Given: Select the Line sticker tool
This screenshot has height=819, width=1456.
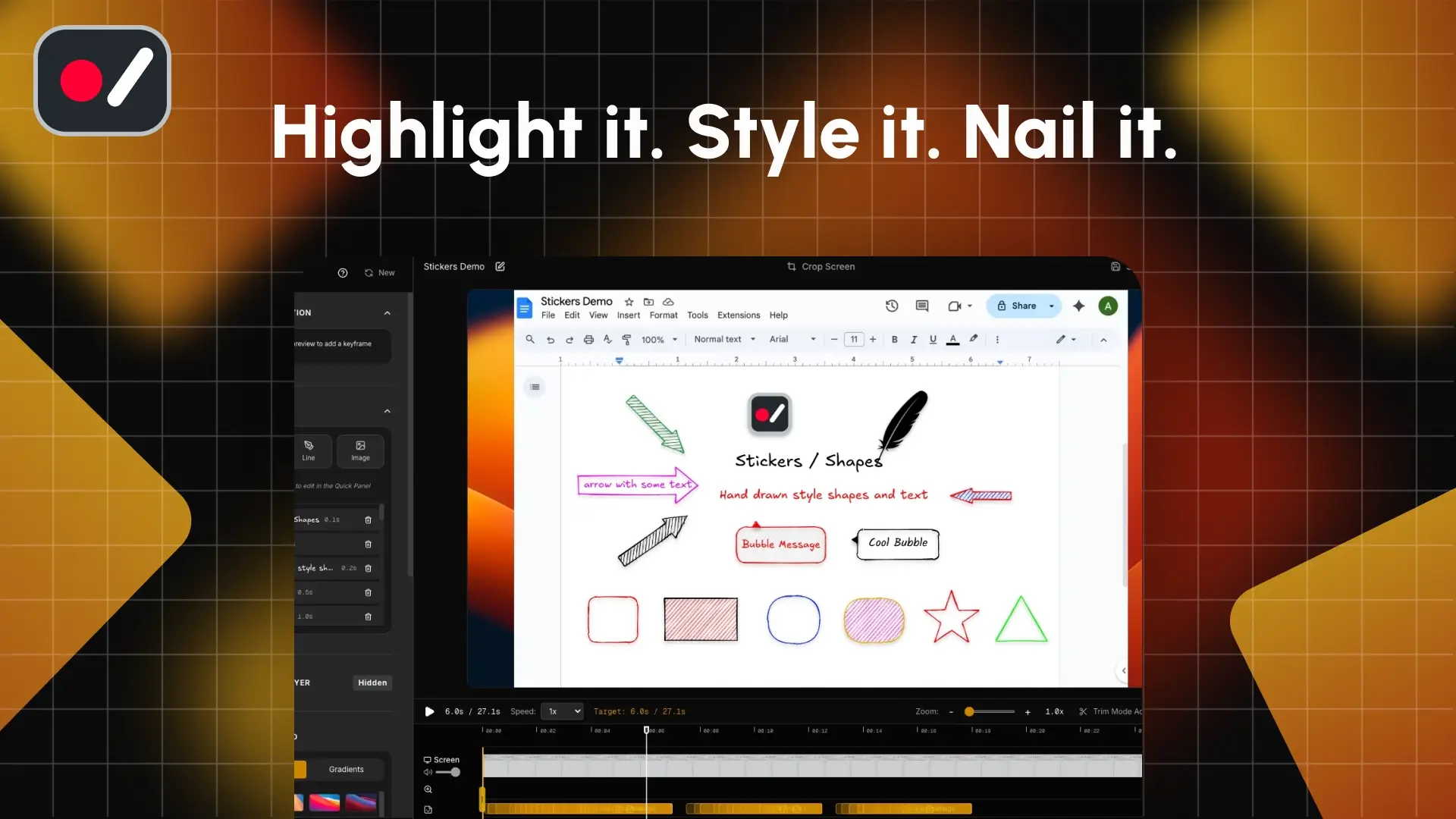Looking at the screenshot, I should click(x=309, y=450).
